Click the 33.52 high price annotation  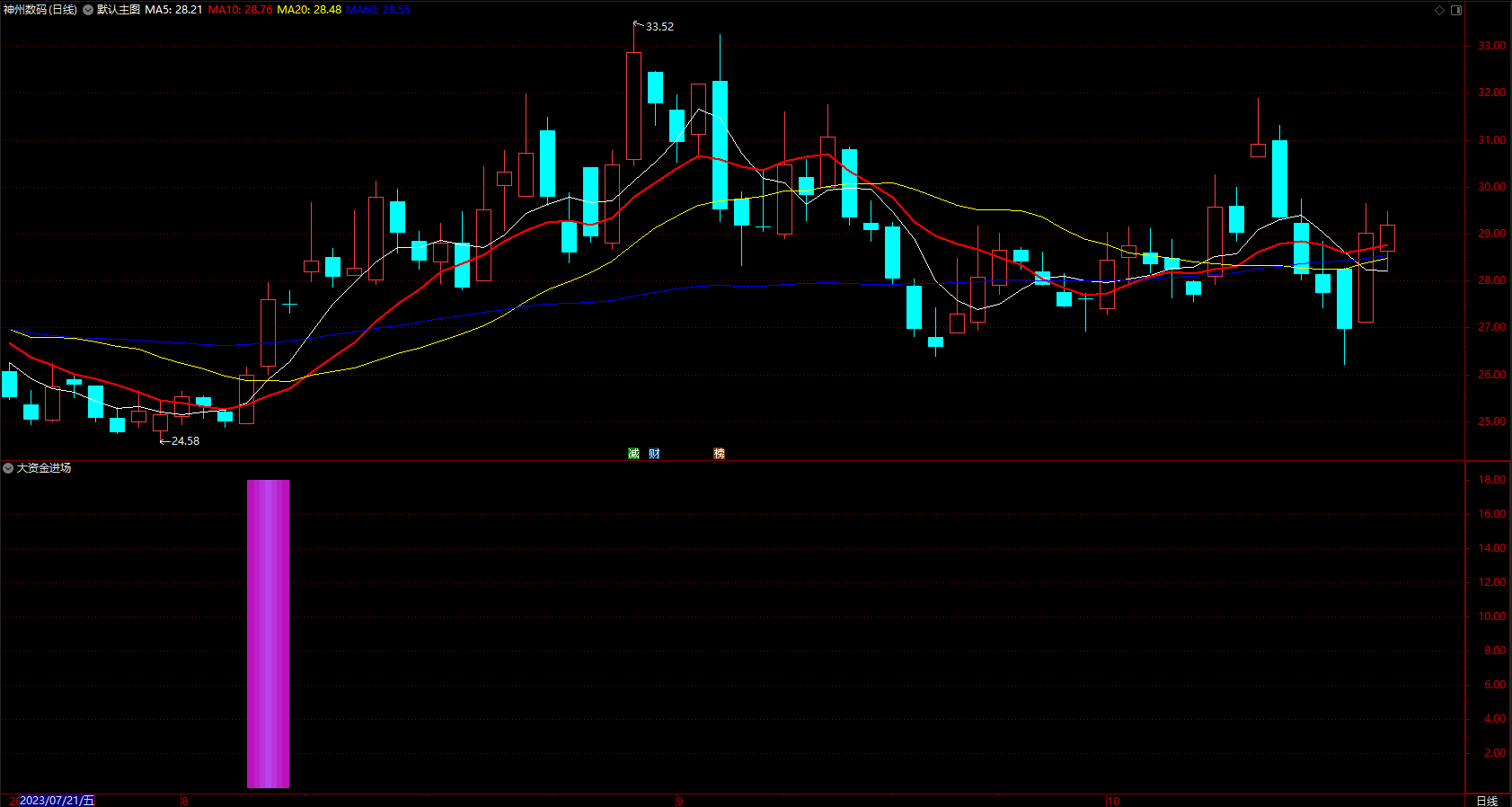[659, 27]
